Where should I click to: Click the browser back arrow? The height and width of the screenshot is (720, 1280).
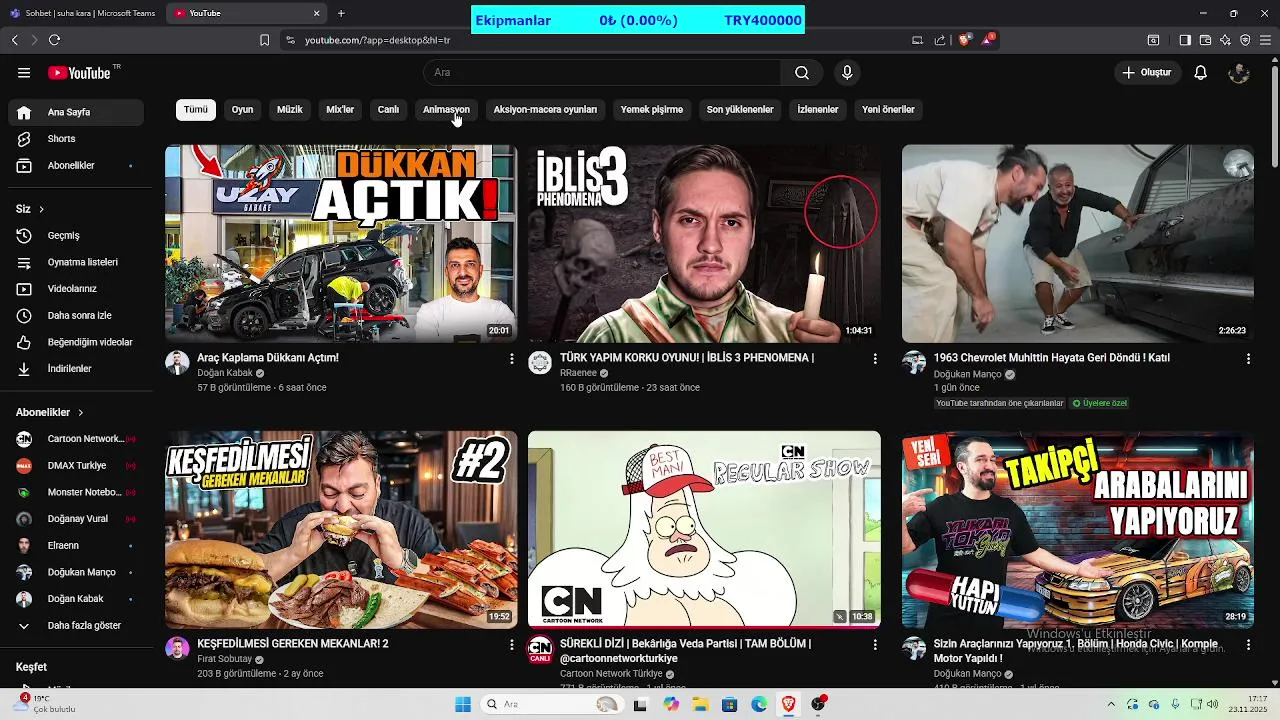[x=14, y=40]
